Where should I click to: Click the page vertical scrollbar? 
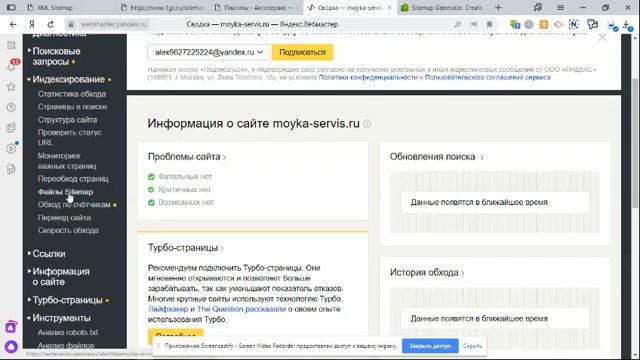pos(635,143)
